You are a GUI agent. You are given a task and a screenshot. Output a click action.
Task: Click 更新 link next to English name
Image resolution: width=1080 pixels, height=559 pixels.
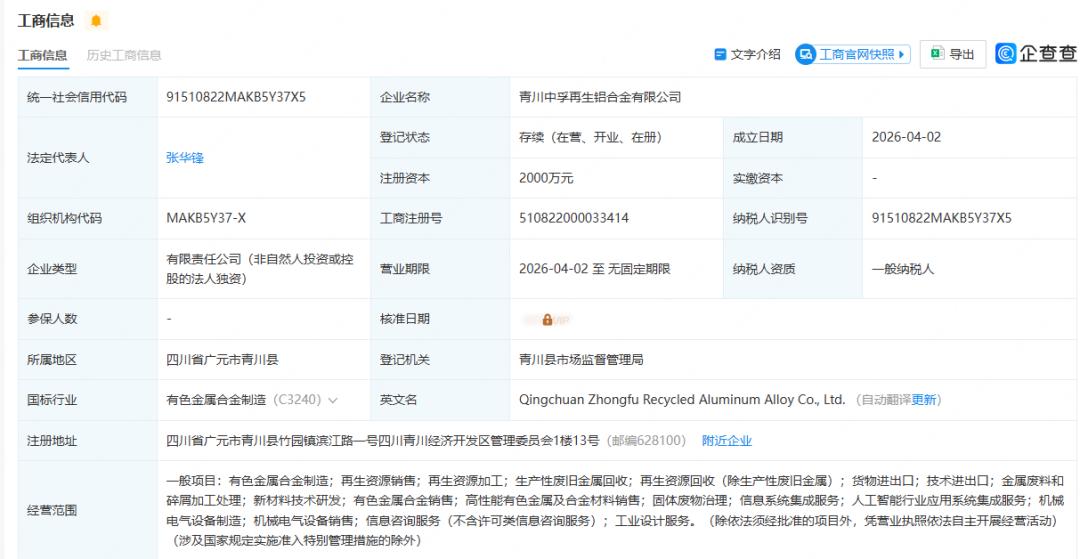[924, 400]
